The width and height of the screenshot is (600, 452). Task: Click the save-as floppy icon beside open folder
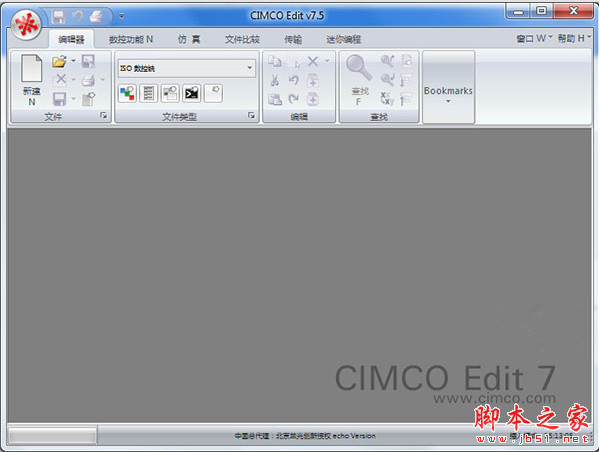(88, 61)
